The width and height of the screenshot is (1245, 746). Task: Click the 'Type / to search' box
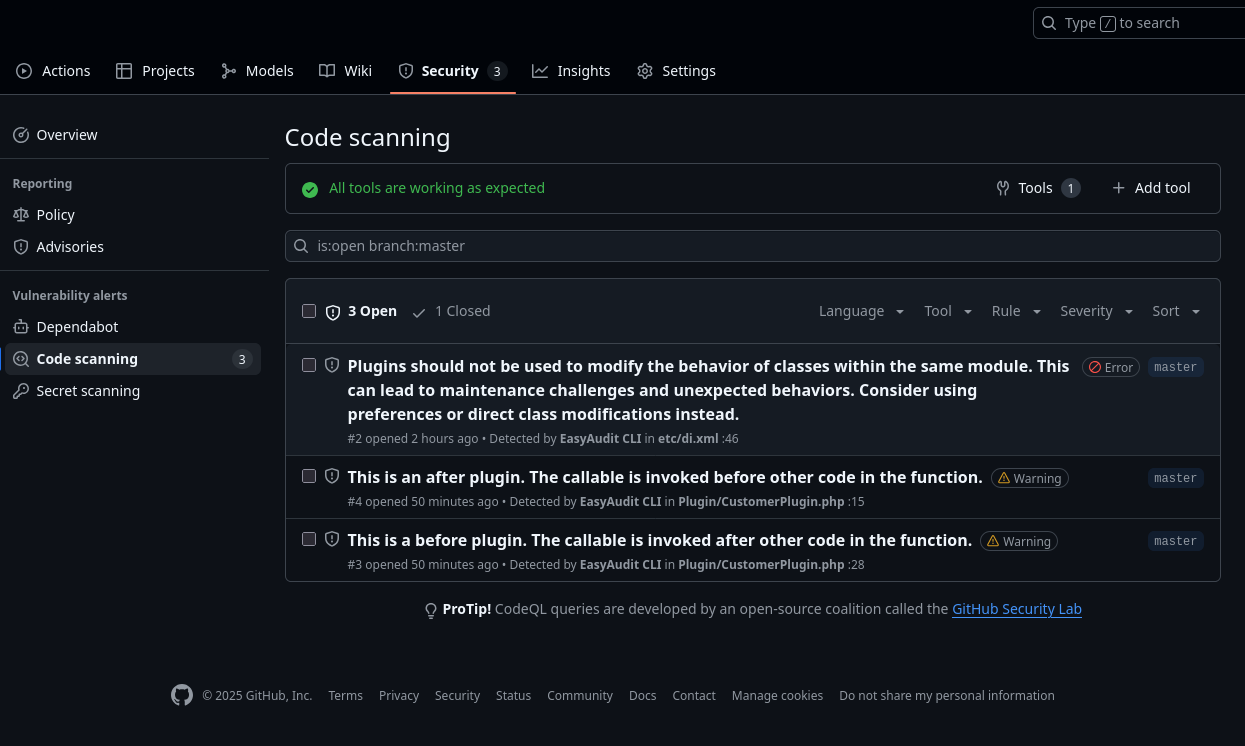1139,23
